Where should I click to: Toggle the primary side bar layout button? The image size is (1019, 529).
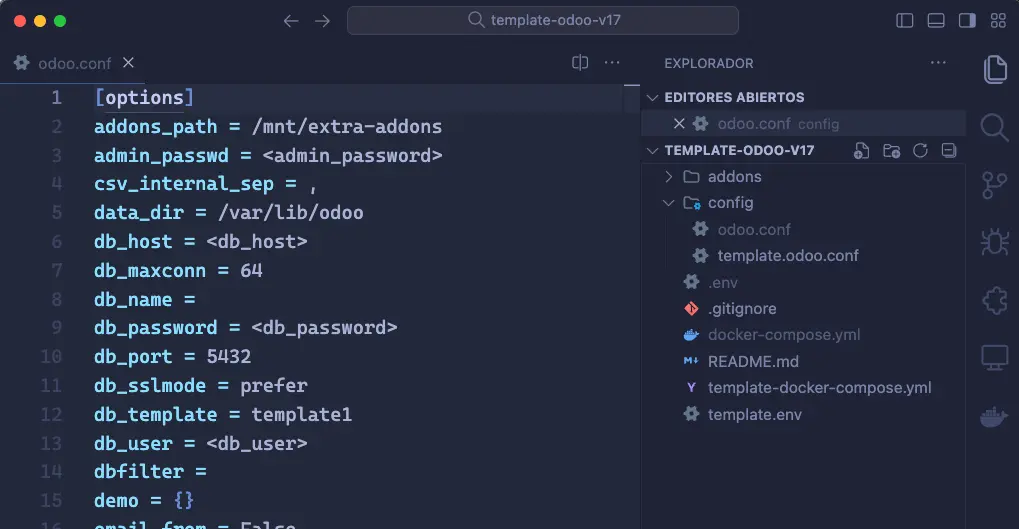point(905,20)
